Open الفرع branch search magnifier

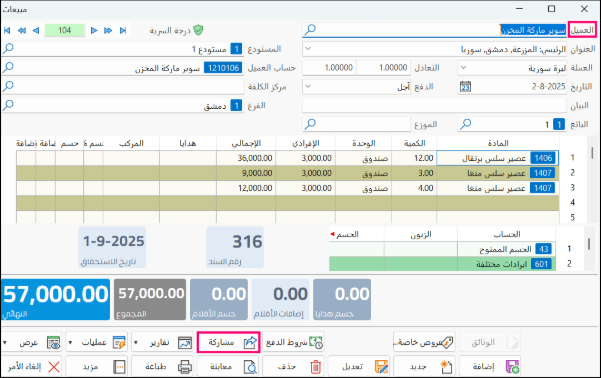8,105
